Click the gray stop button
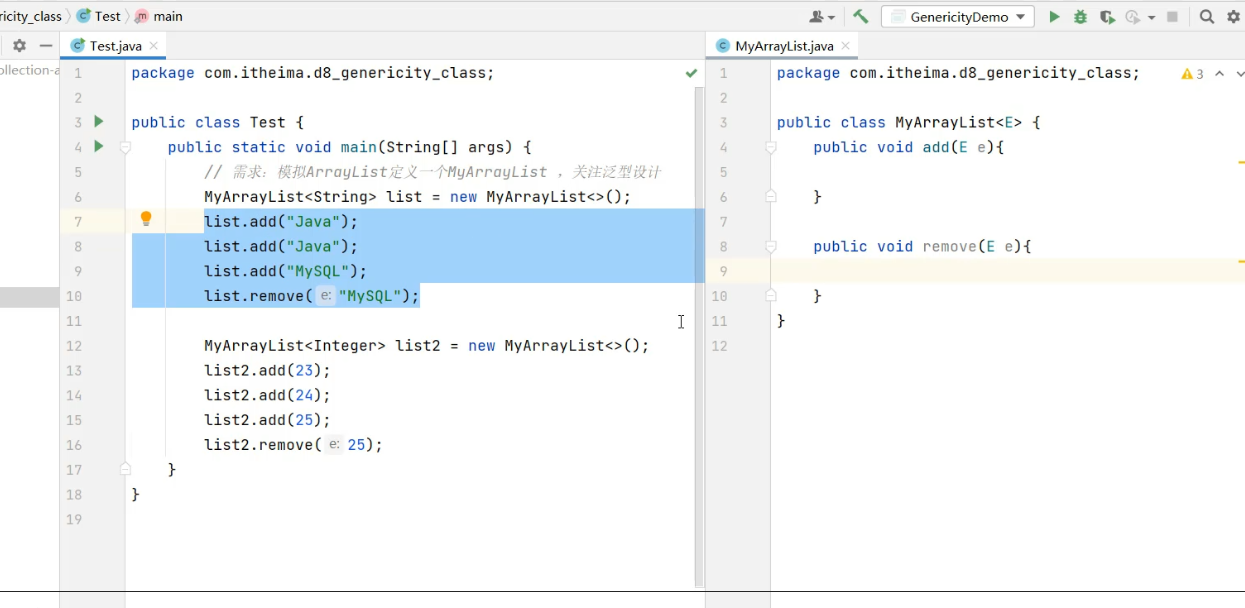 pyautogui.click(x=1173, y=17)
